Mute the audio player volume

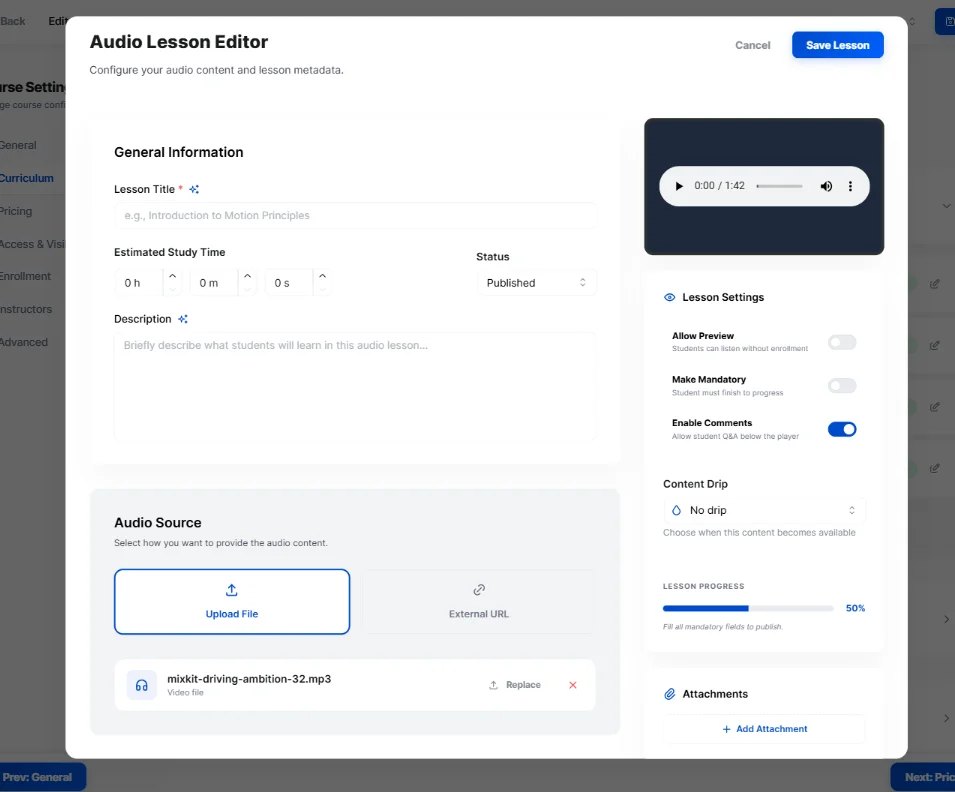point(826,186)
